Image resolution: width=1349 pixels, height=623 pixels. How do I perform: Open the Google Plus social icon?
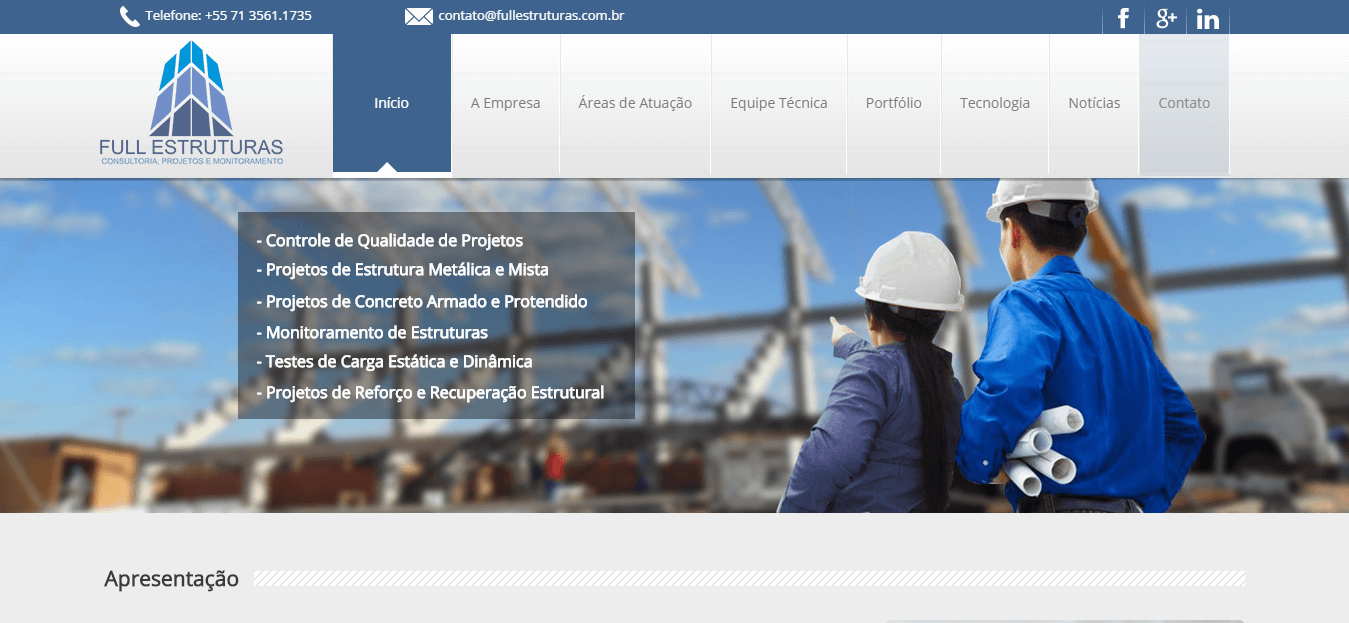[1165, 18]
